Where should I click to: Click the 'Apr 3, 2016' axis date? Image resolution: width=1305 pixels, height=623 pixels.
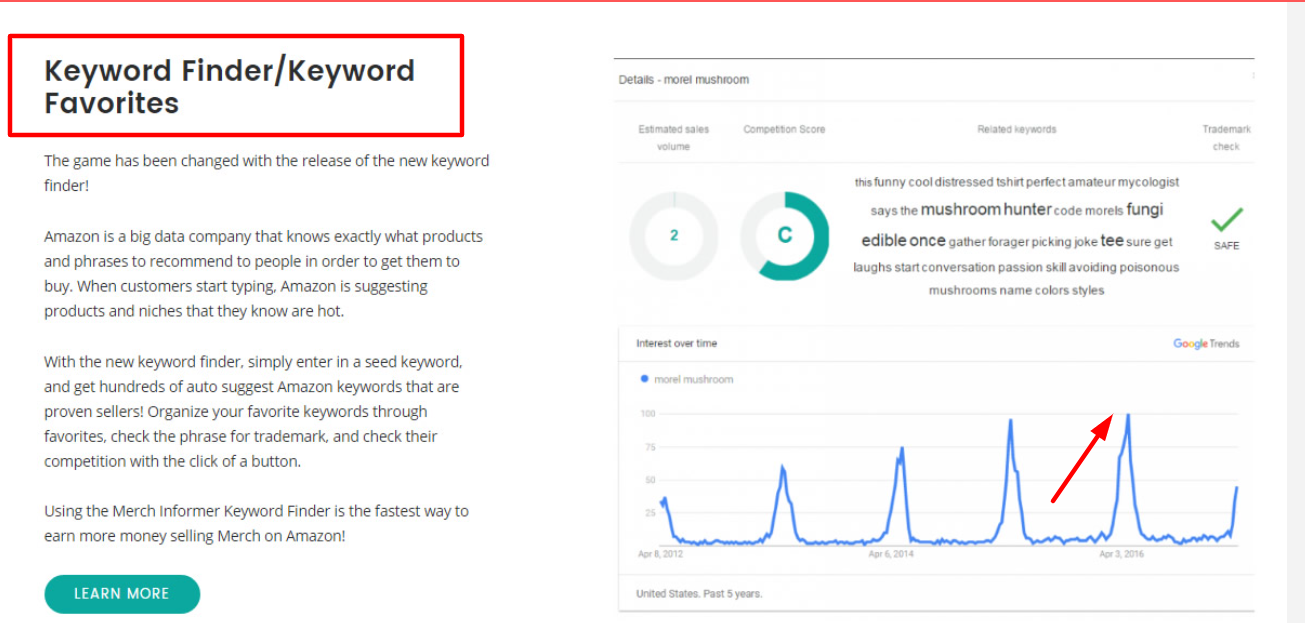1122,553
